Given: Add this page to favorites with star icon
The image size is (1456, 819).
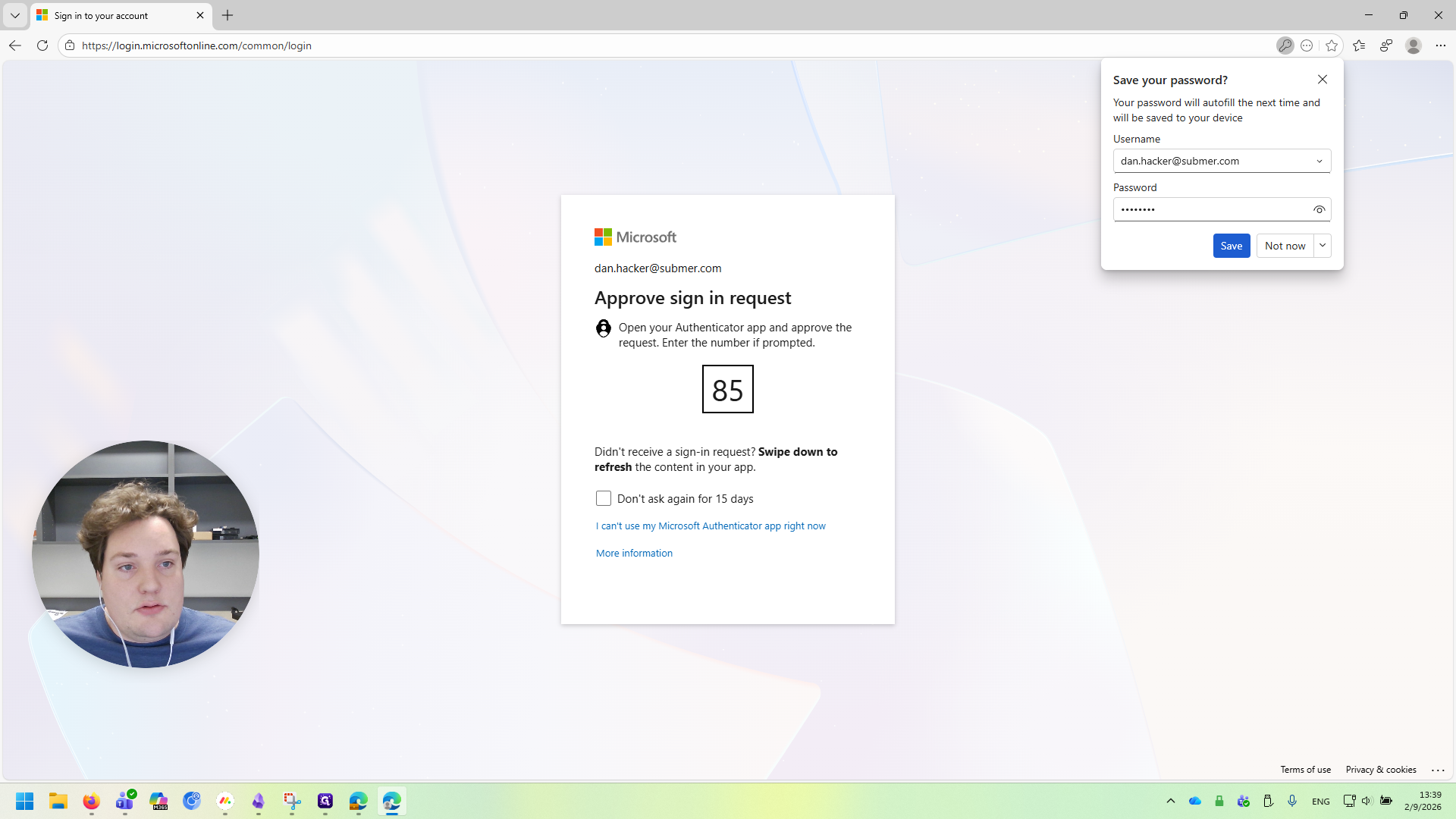Looking at the screenshot, I should (x=1332, y=45).
